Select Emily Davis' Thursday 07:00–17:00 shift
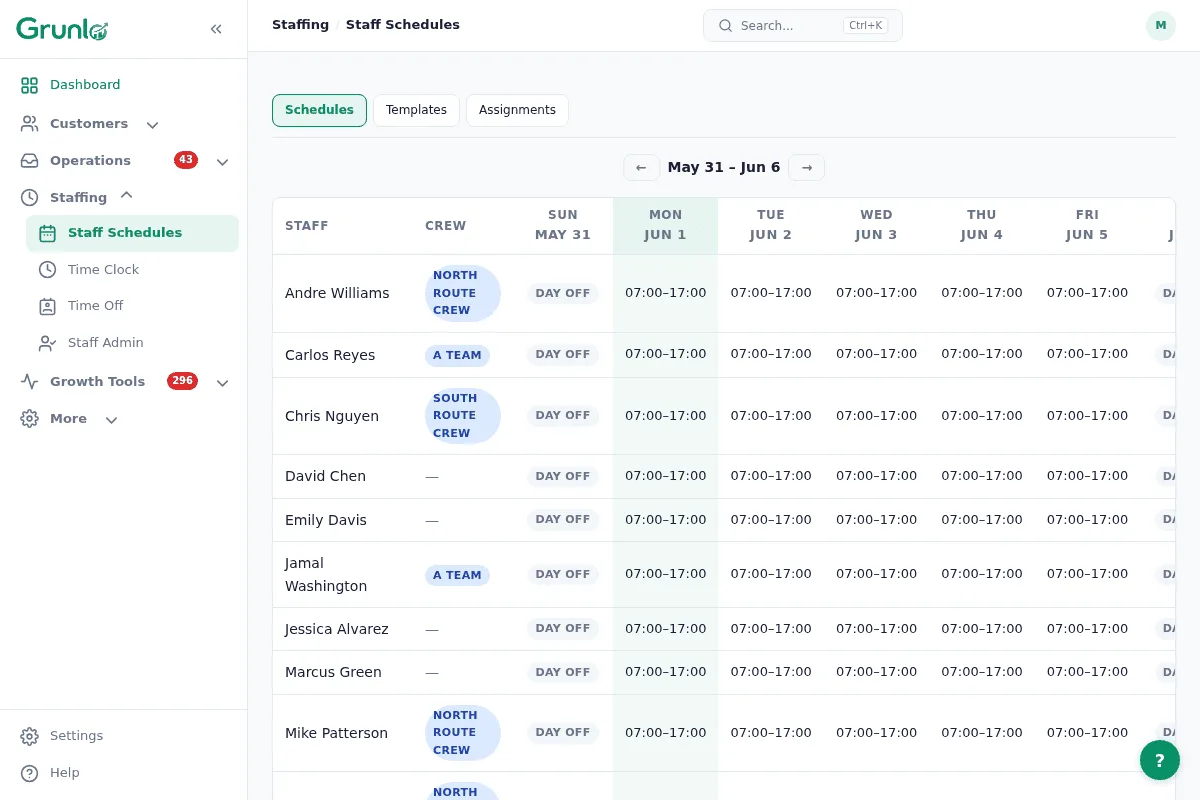 tap(982, 520)
